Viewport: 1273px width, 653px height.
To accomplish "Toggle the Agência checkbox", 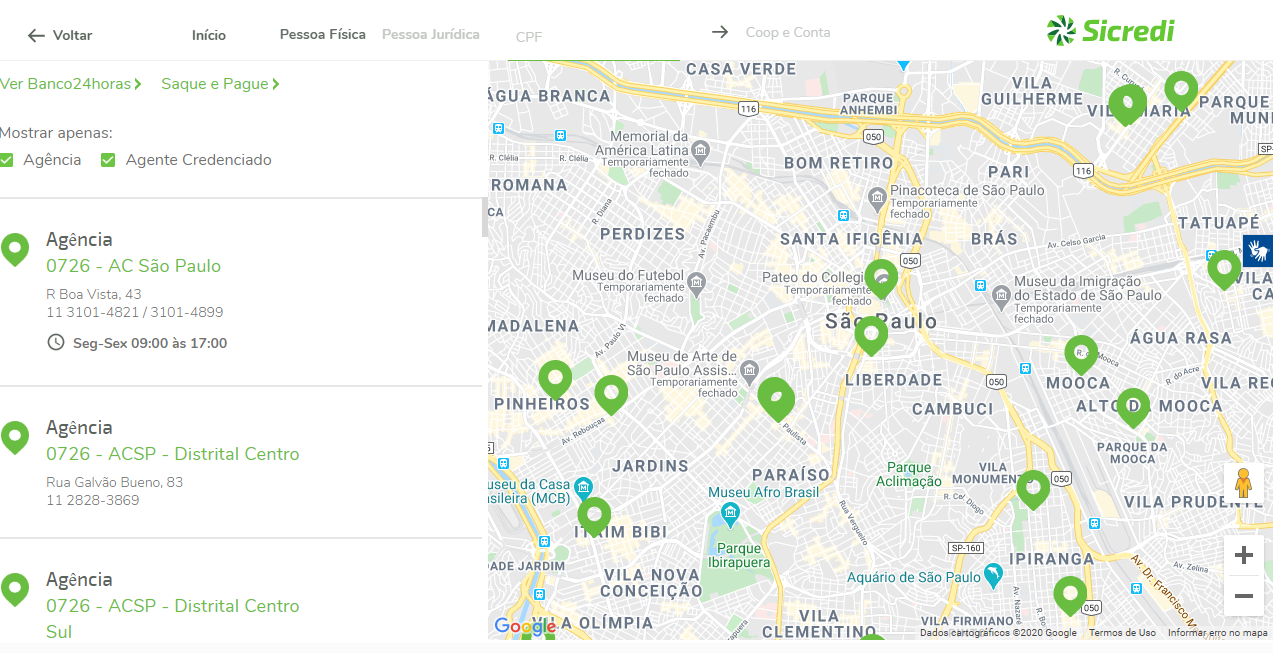I will tap(7, 160).
